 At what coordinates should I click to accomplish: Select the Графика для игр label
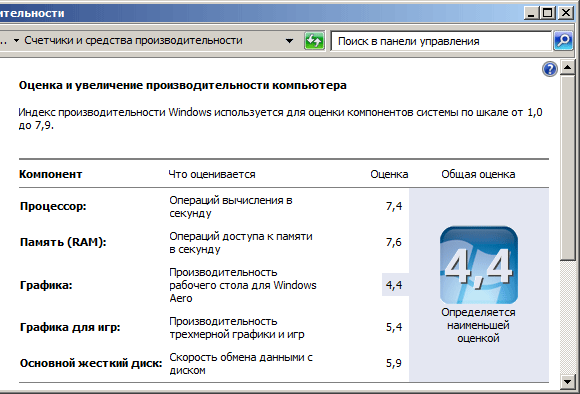pyautogui.click(x=70, y=327)
